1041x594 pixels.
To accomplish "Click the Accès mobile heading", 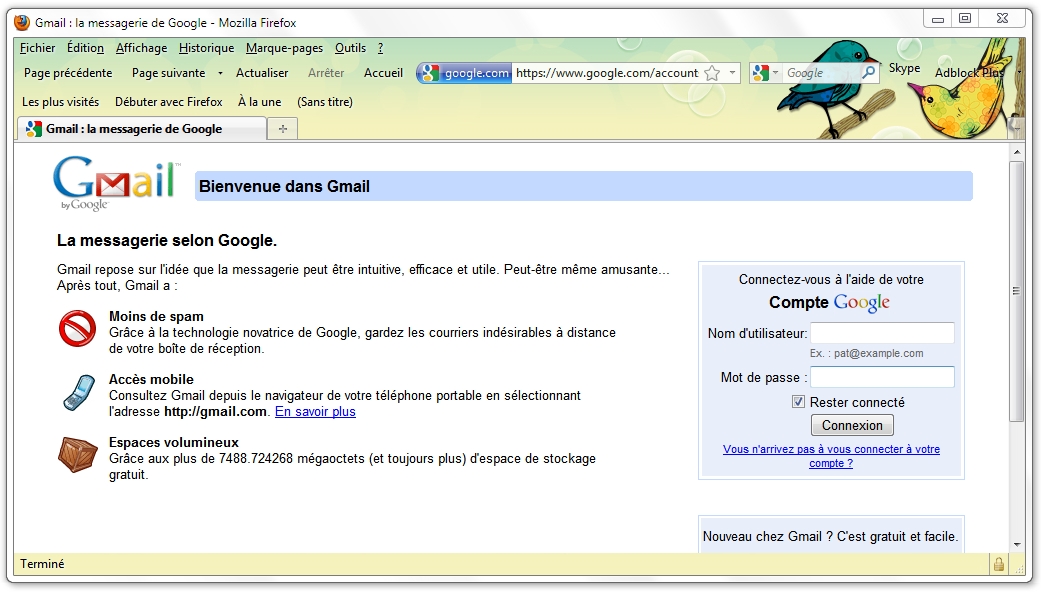I will pyautogui.click(x=151, y=380).
